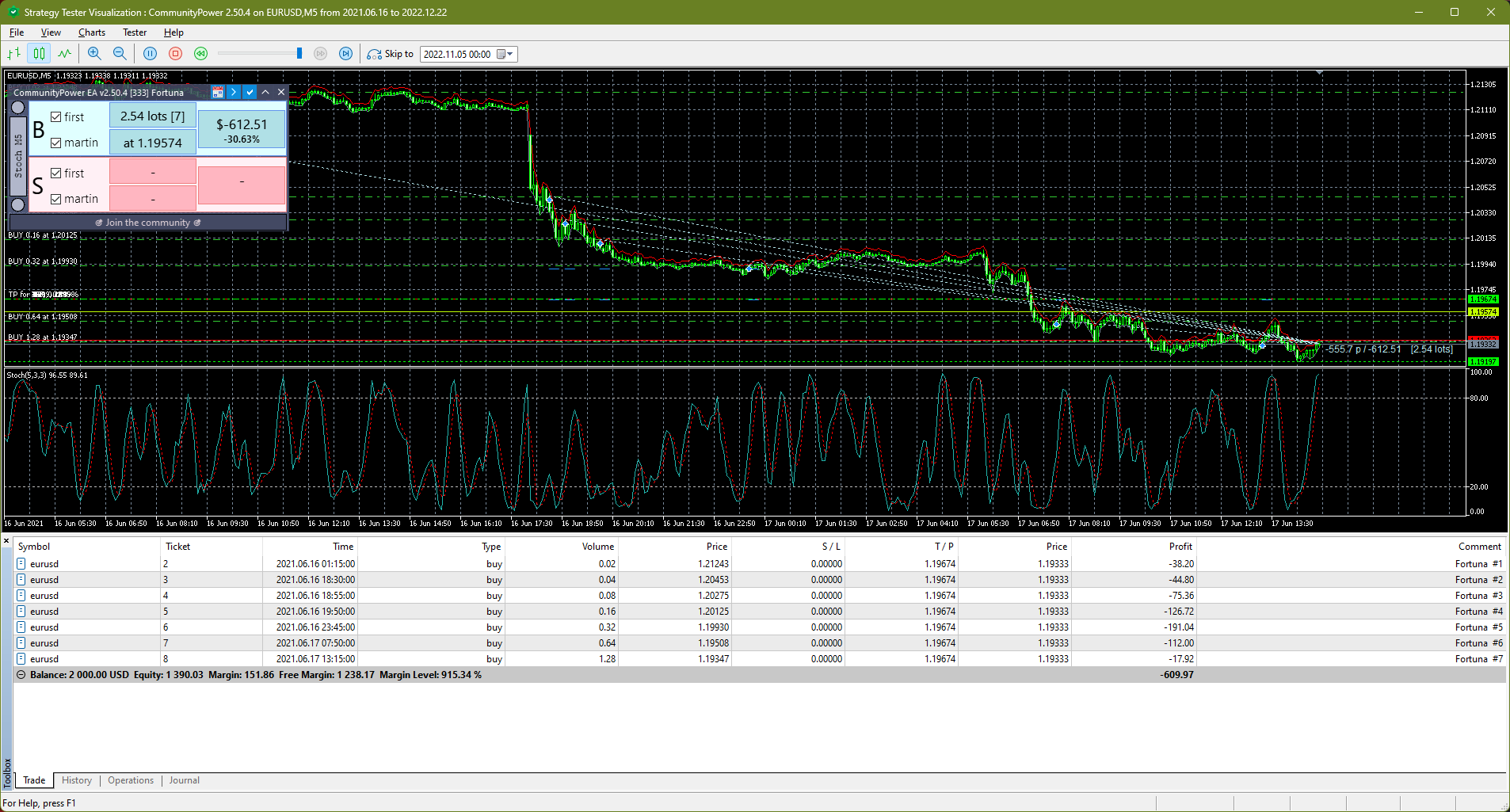Pause the strategy tester visualization
Viewport: 1510px width, 812px height.
point(151,54)
